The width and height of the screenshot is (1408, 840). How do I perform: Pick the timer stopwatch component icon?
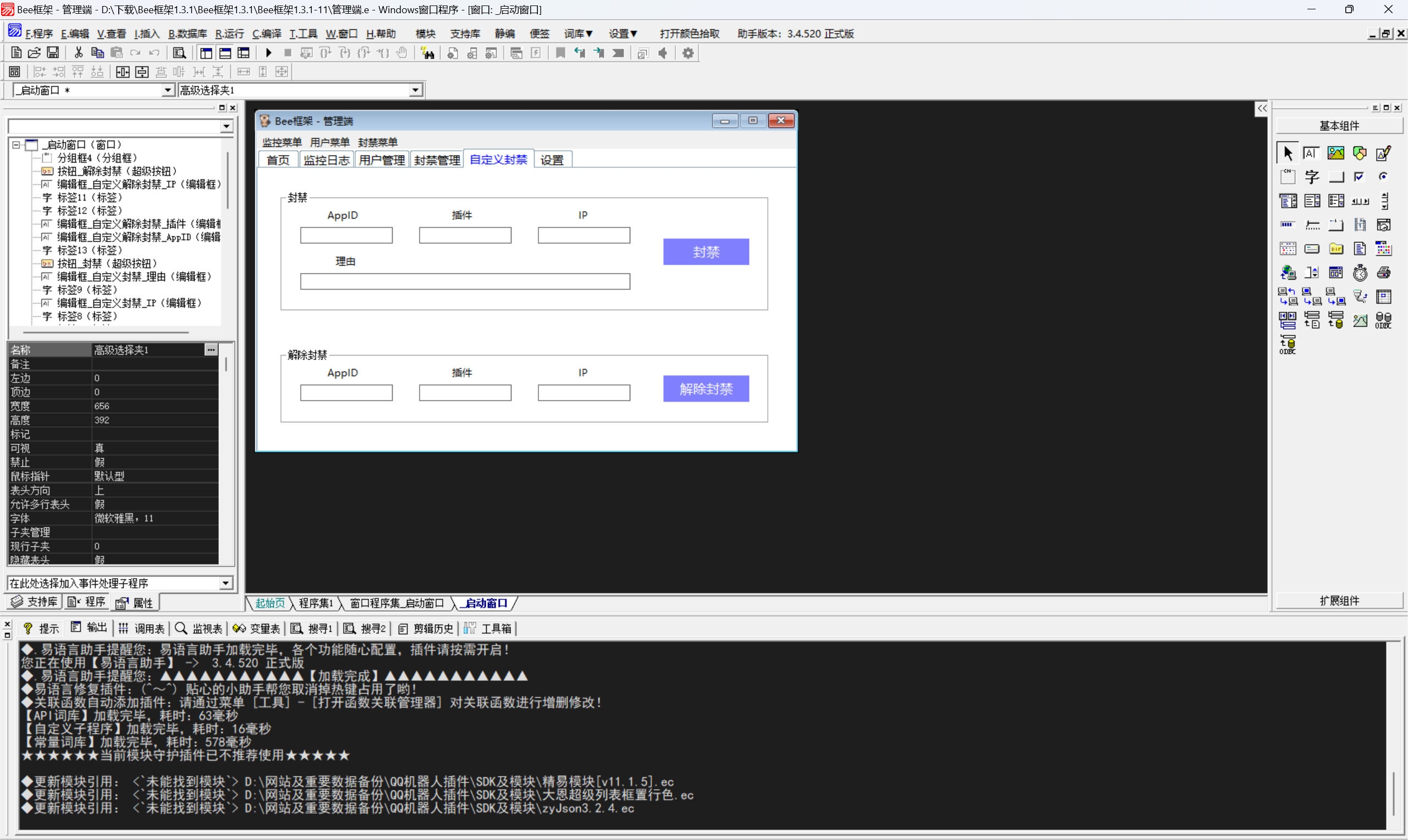(x=1360, y=273)
